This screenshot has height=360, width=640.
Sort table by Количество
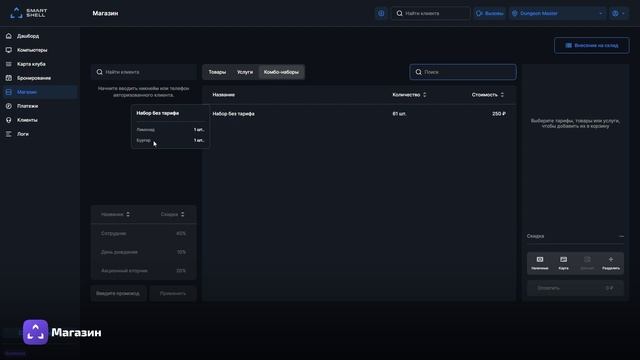tap(409, 95)
